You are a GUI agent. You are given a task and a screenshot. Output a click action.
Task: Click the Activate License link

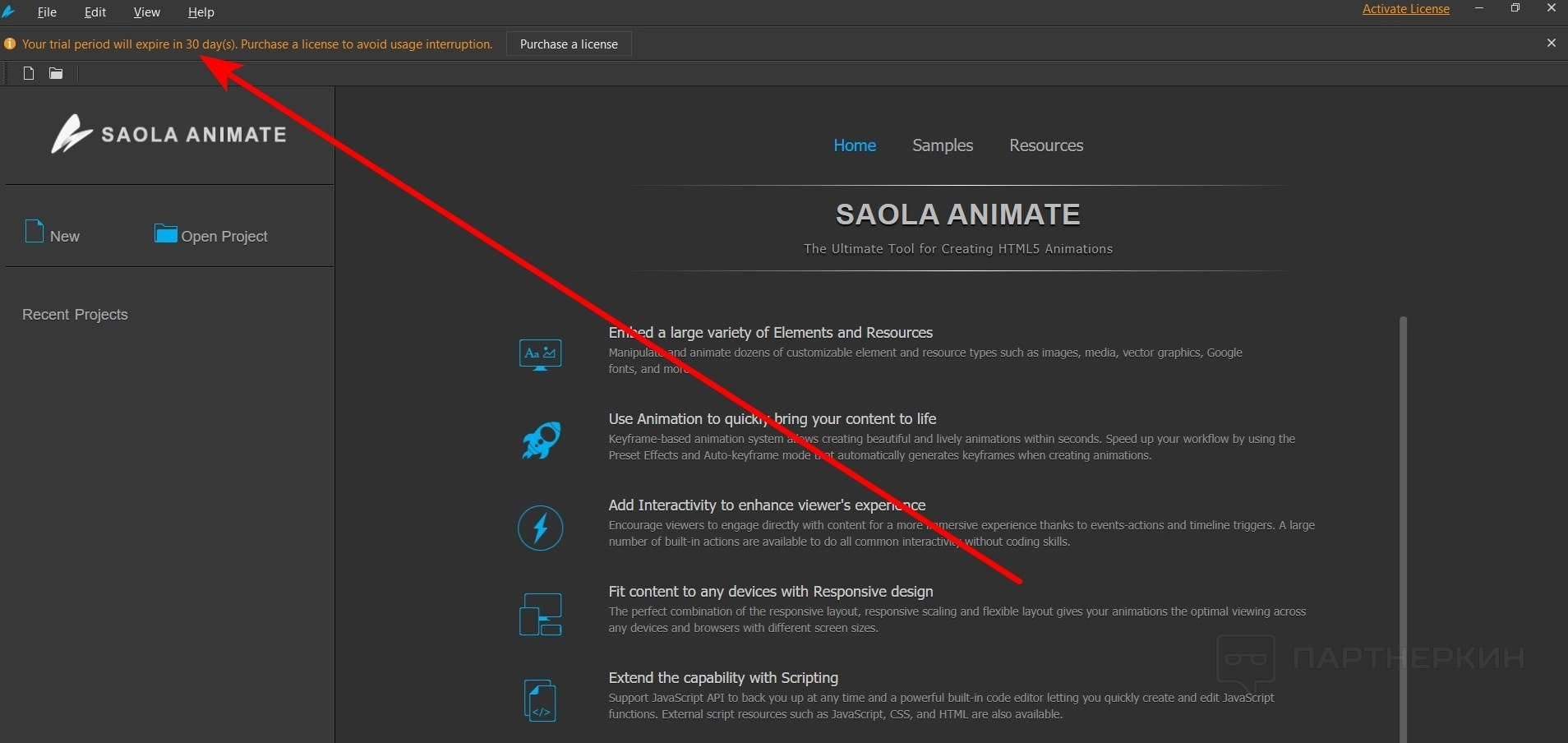tap(1406, 9)
